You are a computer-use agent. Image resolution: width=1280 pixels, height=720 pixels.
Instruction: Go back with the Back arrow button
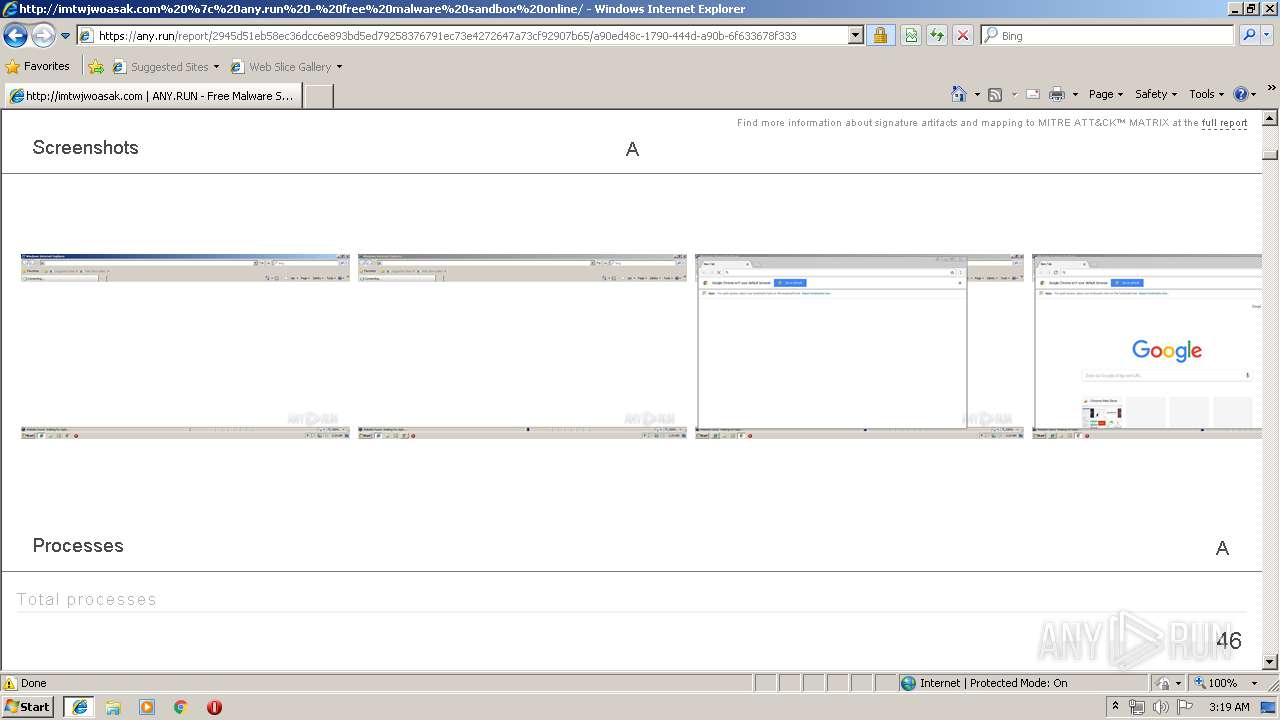coord(15,35)
